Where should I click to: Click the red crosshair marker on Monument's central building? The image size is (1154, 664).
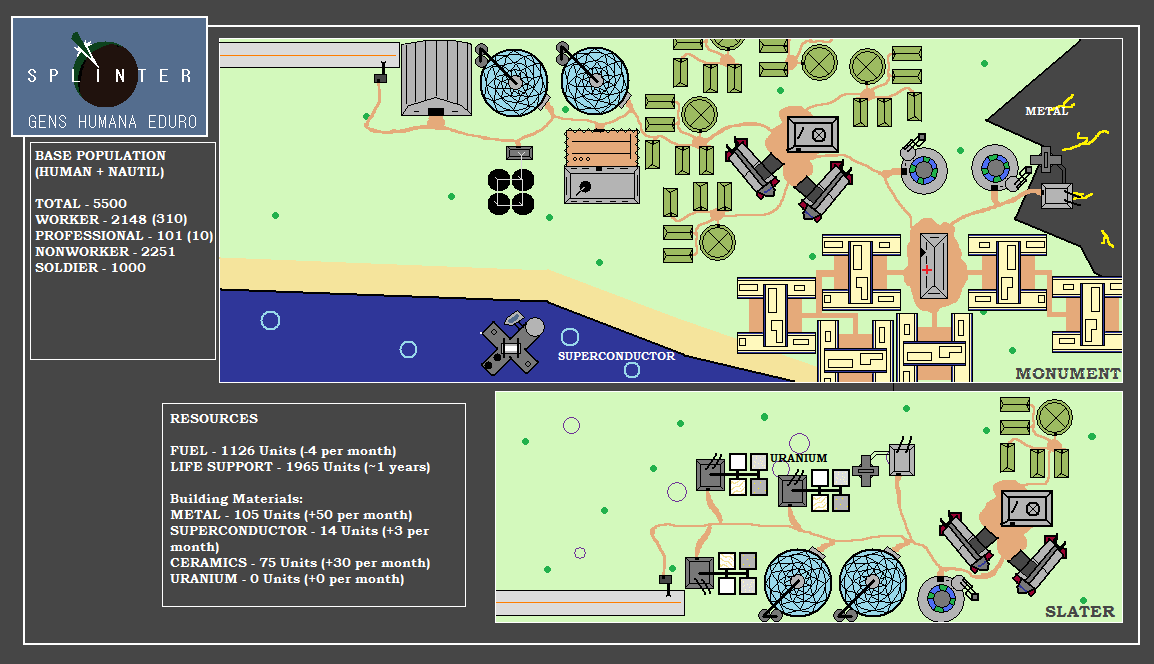coord(927,270)
